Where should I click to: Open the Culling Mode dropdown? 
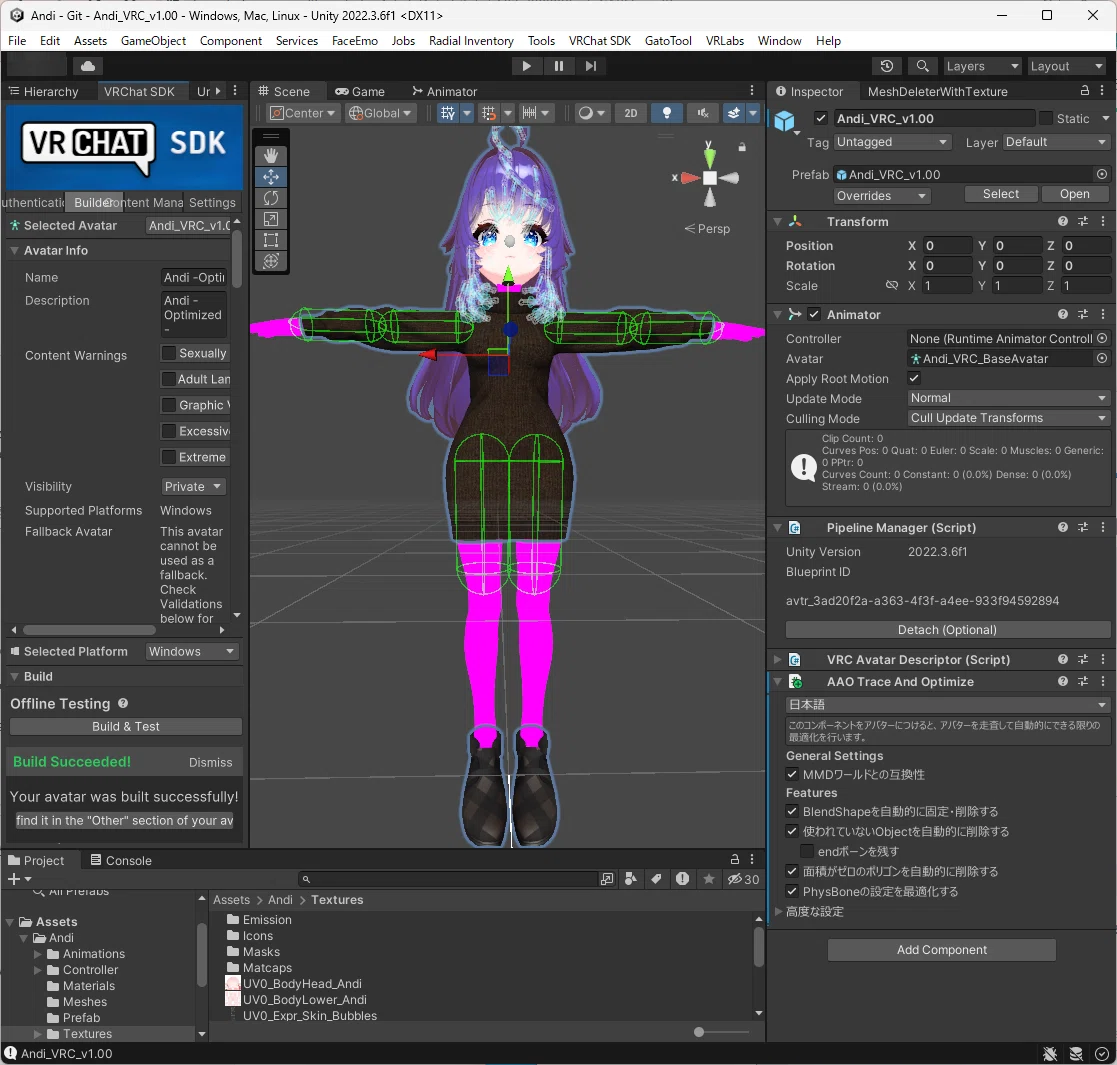tap(1009, 418)
